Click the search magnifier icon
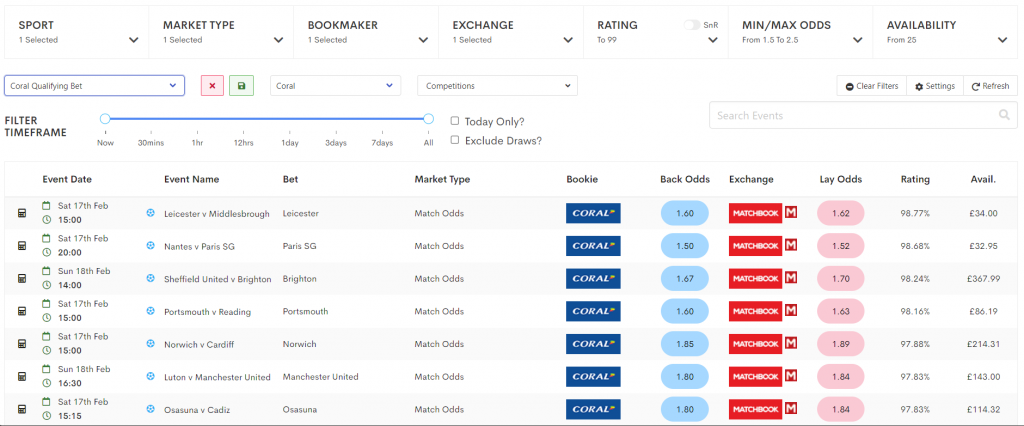The image size is (1024, 426). coord(1004,116)
